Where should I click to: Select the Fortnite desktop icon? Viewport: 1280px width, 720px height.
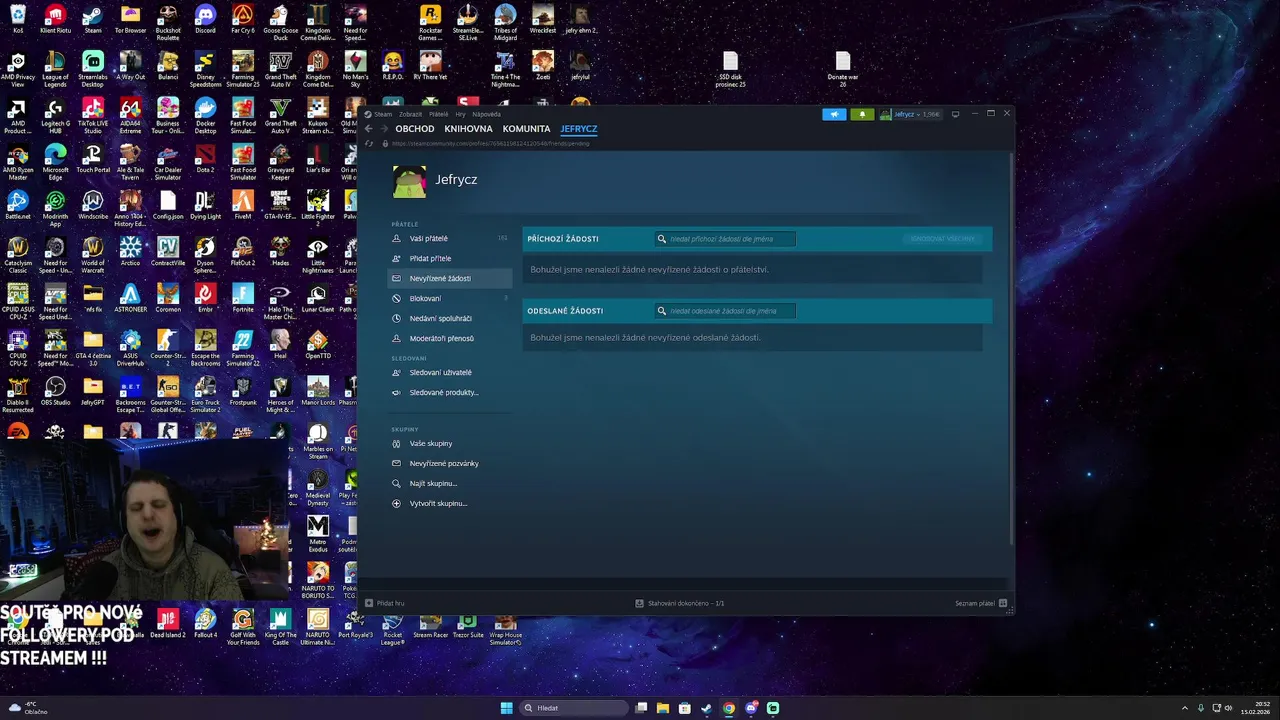243,297
